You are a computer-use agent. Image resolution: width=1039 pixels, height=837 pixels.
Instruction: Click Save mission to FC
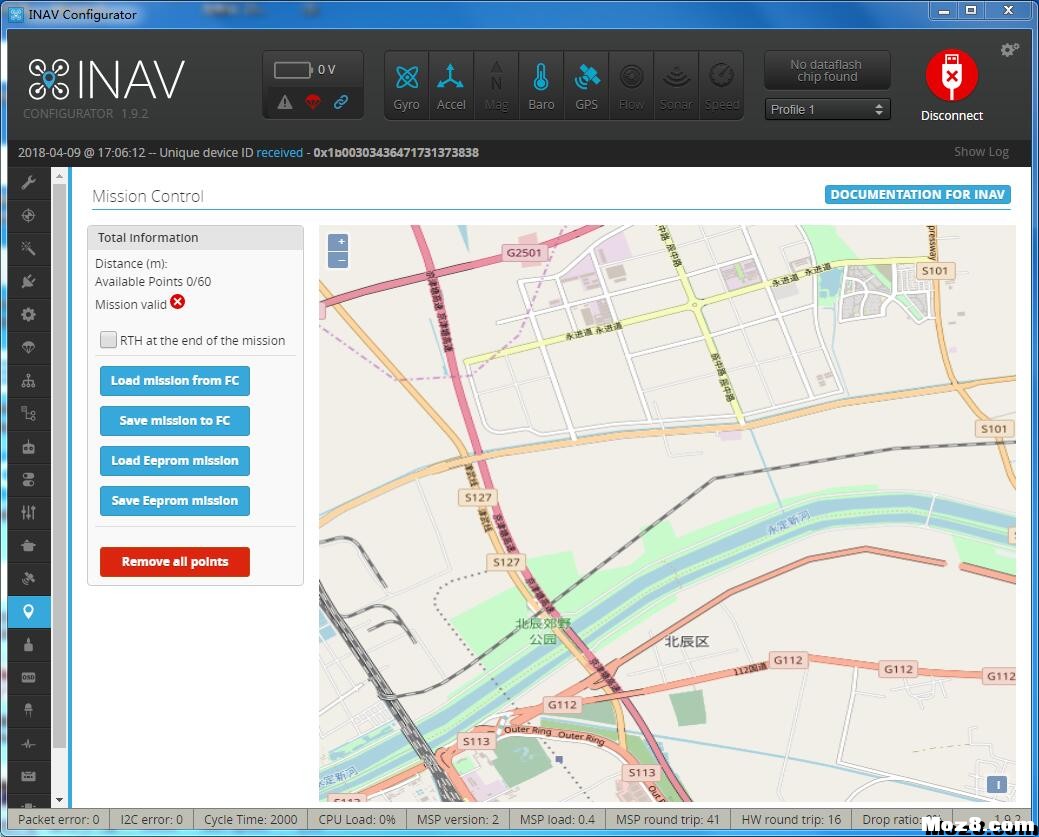point(175,421)
